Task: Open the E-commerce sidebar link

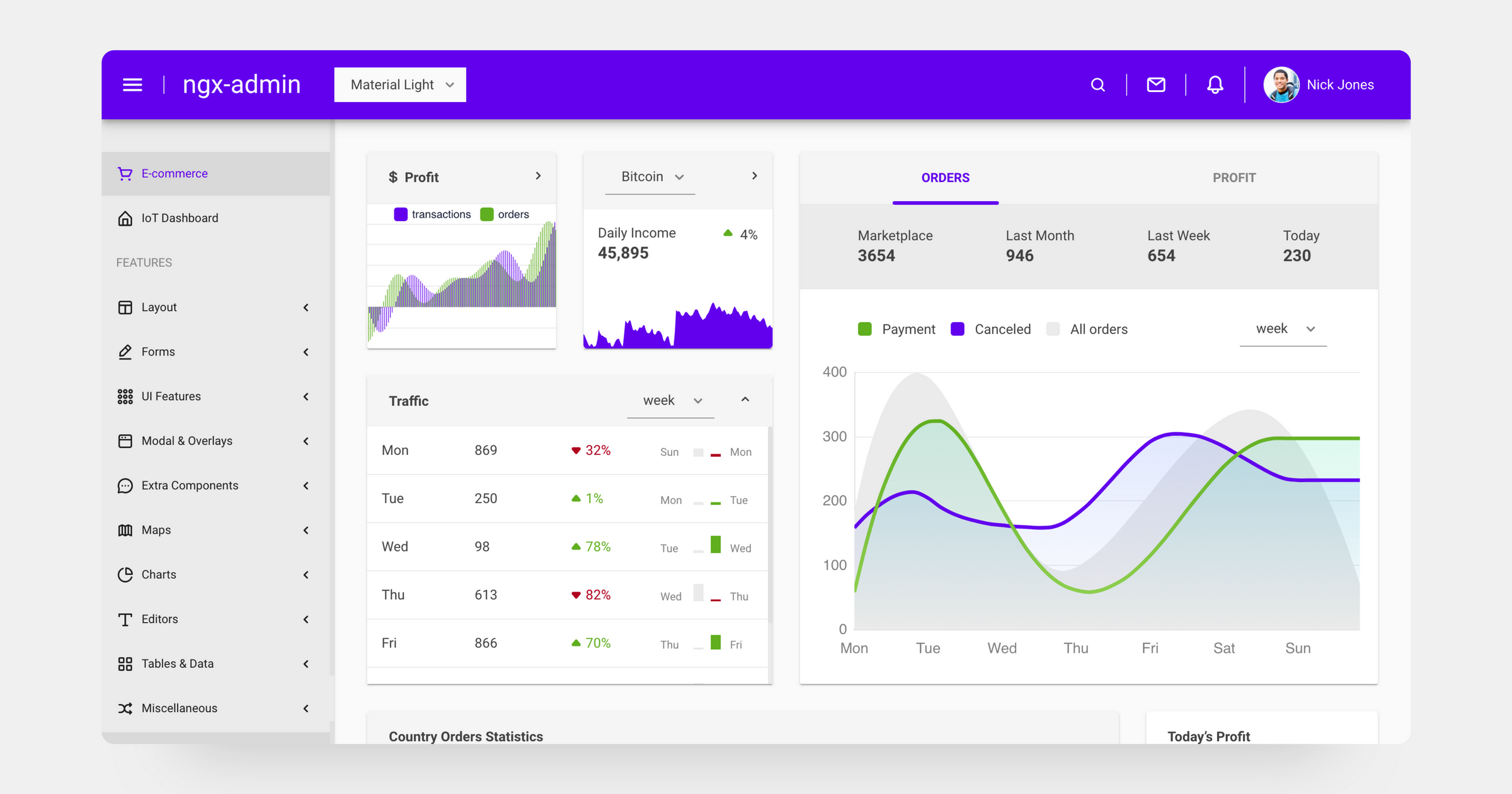Action: pyautogui.click(x=175, y=173)
